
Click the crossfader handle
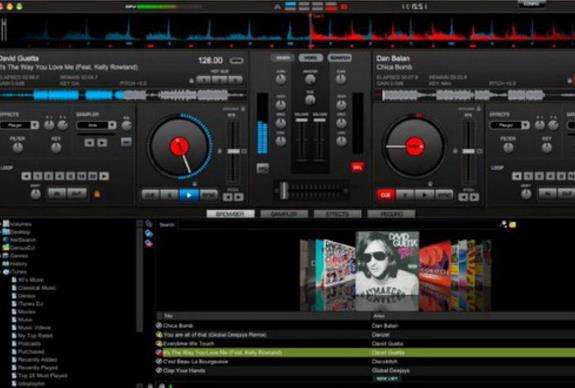point(283,190)
